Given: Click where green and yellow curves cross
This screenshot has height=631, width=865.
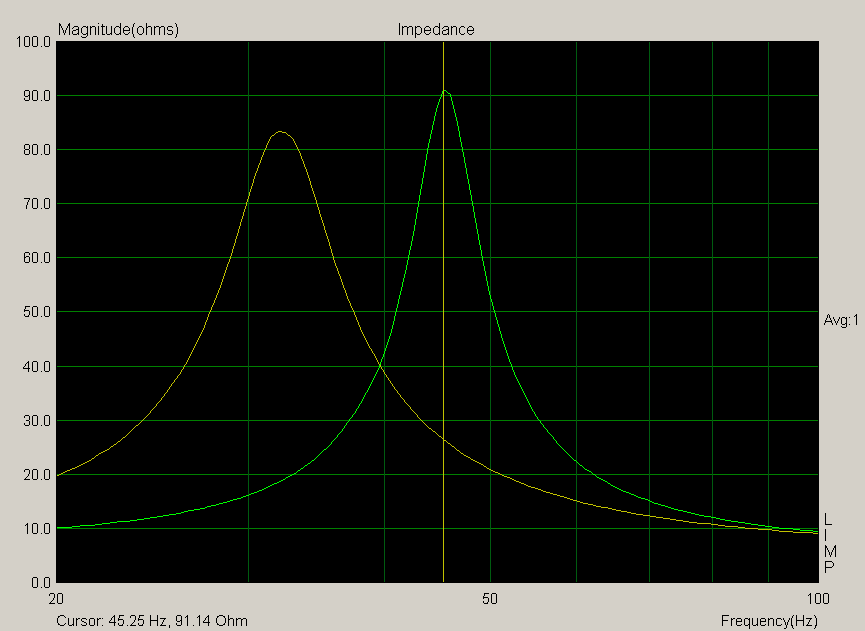Looking at the screenshot, I should pos(380,365).
